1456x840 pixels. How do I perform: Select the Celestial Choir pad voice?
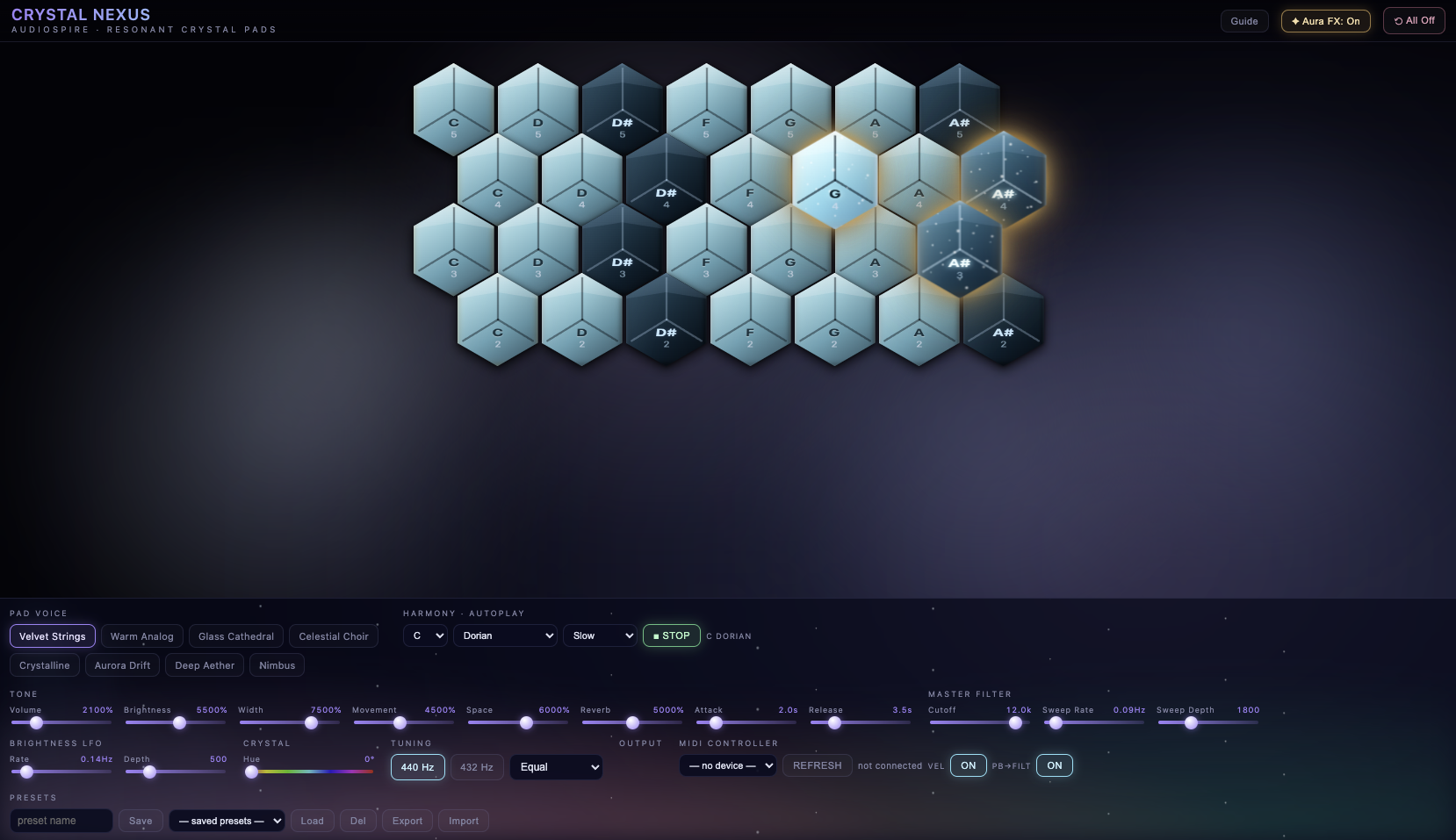point(334,636)
